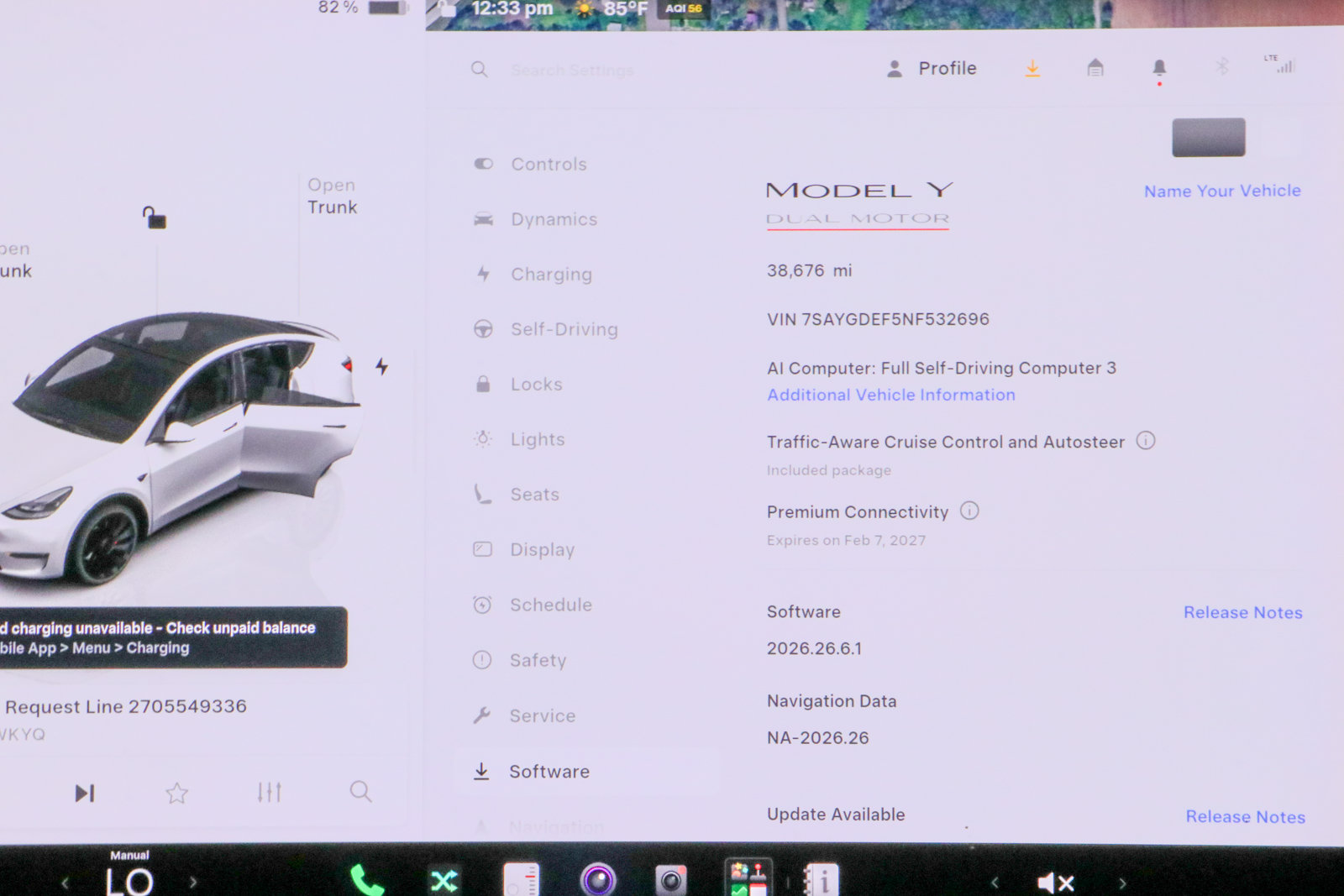Image resolution: width=1344 pixels, height=896 pixels.
Task: Tap the charging bolt icon beside the car
Action: pos(382,366)
